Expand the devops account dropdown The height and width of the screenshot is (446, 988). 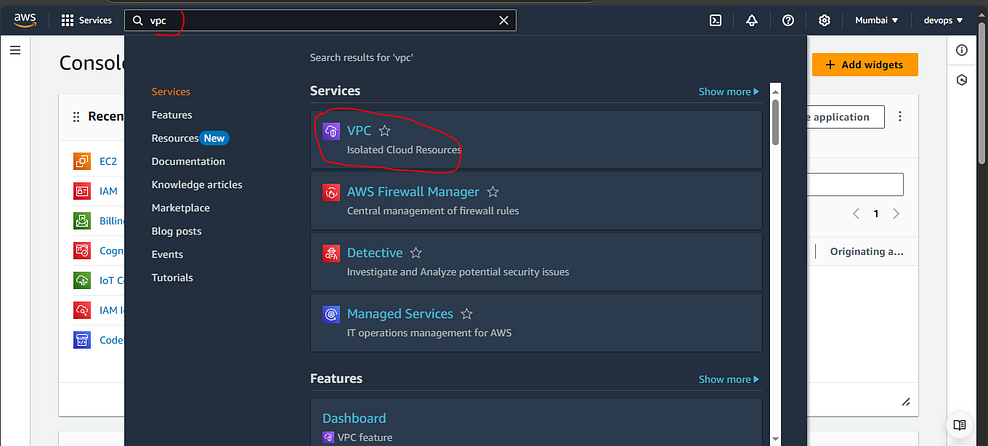[943, 20]
